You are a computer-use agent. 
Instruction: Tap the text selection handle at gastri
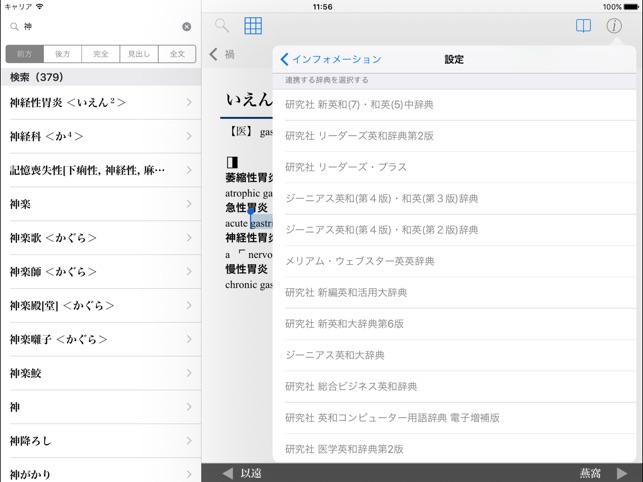(x=251, y=212)
